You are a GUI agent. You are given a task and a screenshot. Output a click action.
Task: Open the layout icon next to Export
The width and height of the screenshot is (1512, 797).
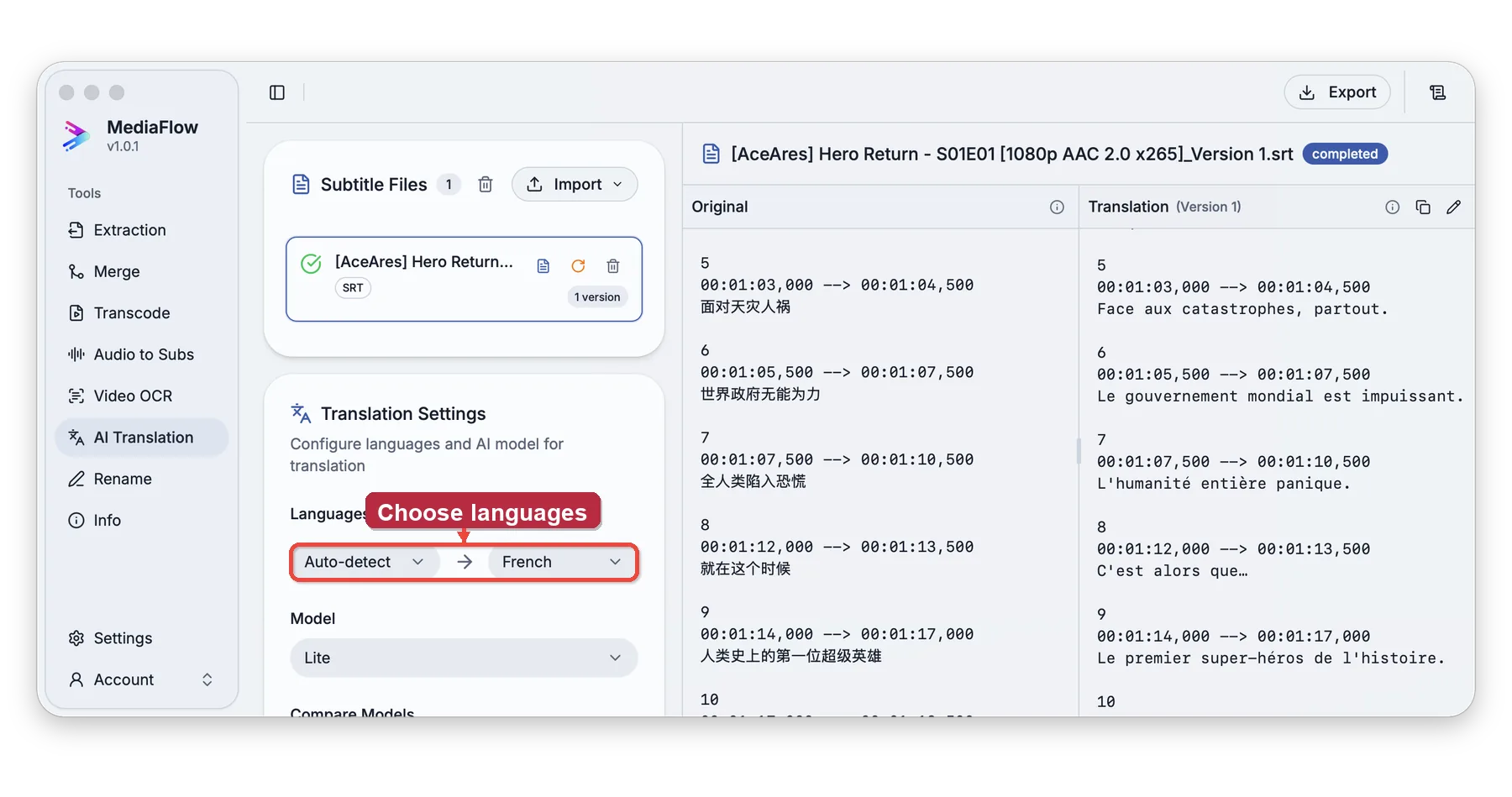tap(1438, 92)
